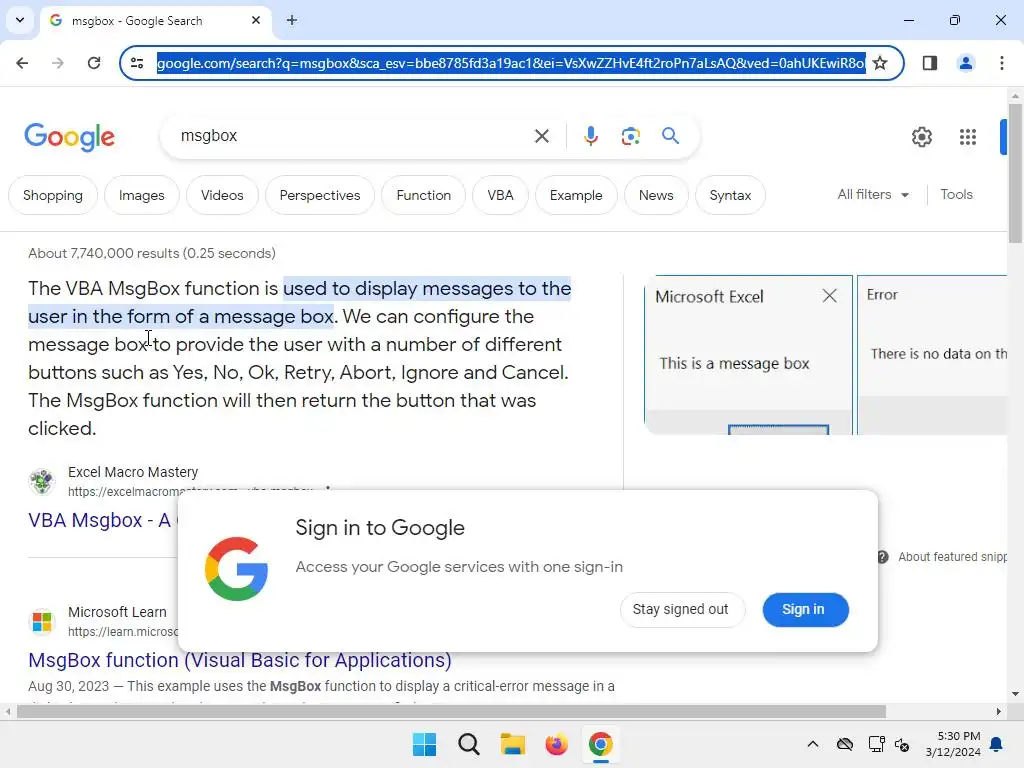This screenshot has height=768, width=1024.
Task: Open the Error message box image
Action: coord(932,355)
